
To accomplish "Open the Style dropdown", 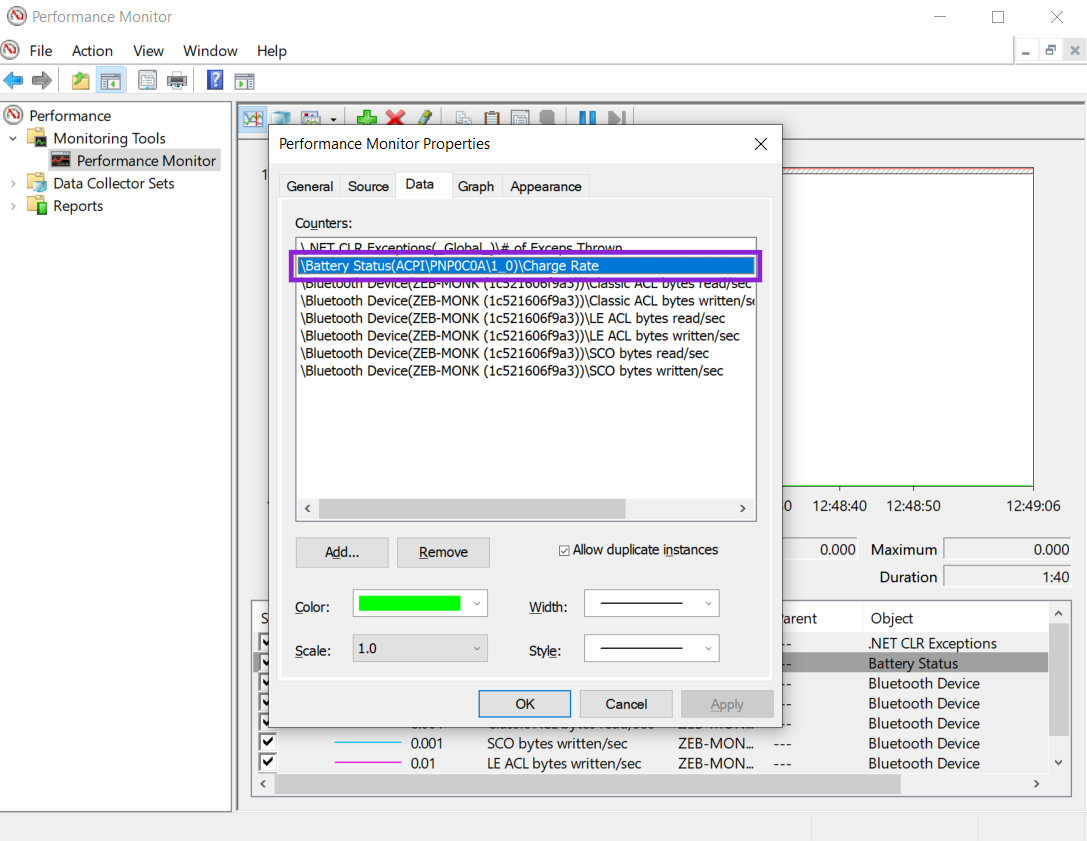I will click(651, 648).
